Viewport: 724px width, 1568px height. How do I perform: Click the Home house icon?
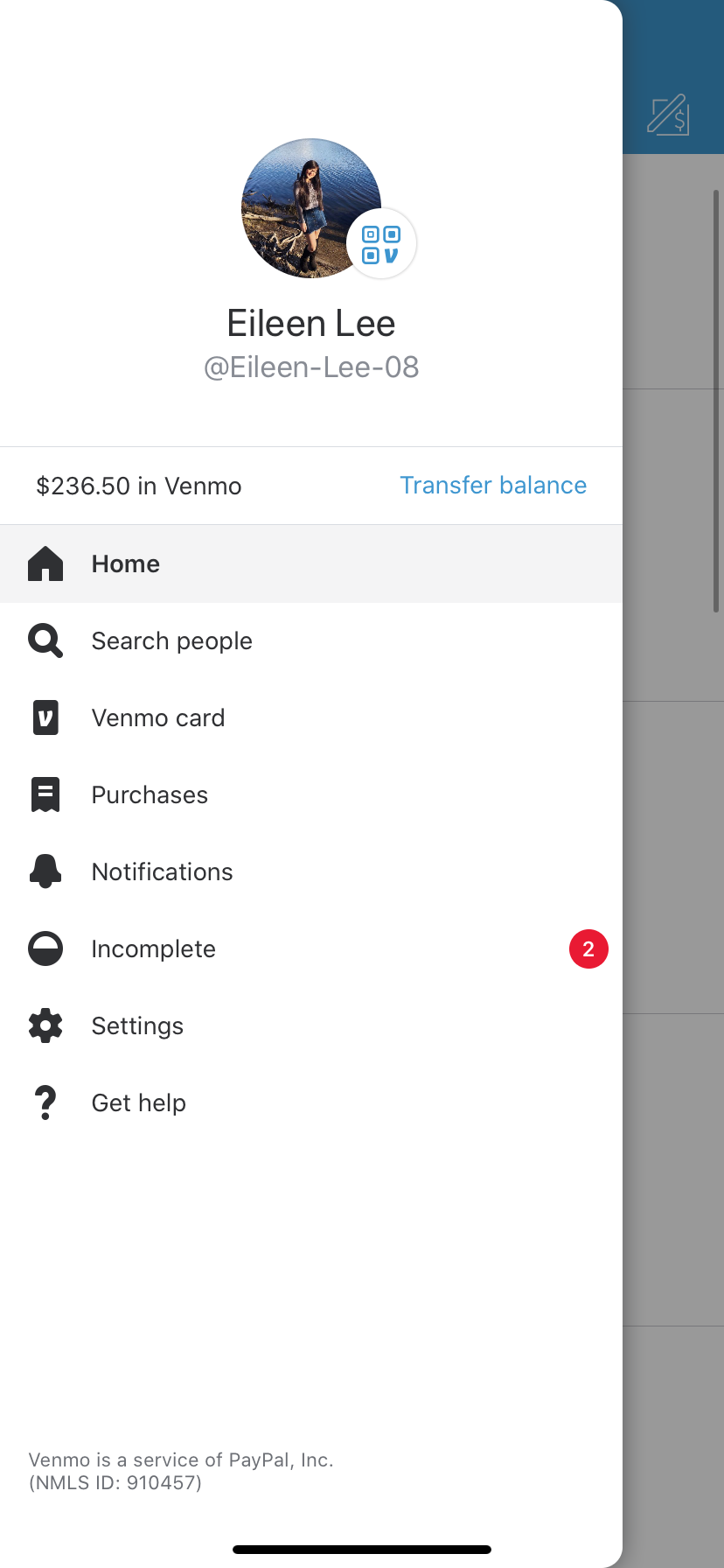(45, 564)
